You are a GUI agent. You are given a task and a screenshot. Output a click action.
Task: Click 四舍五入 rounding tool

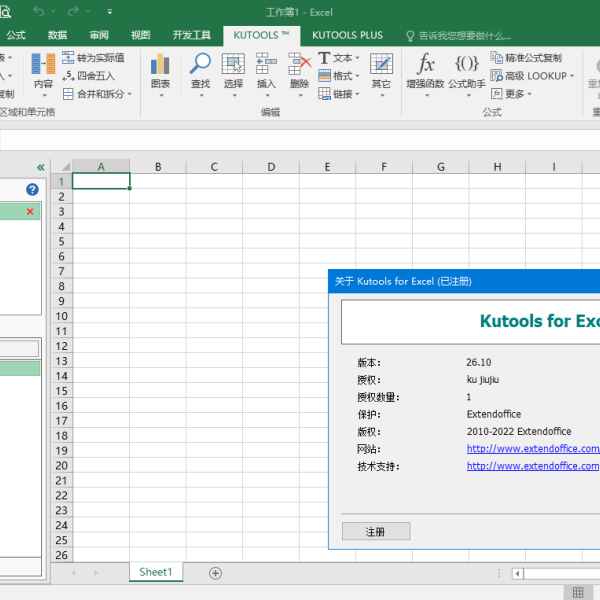click(89, 76)
